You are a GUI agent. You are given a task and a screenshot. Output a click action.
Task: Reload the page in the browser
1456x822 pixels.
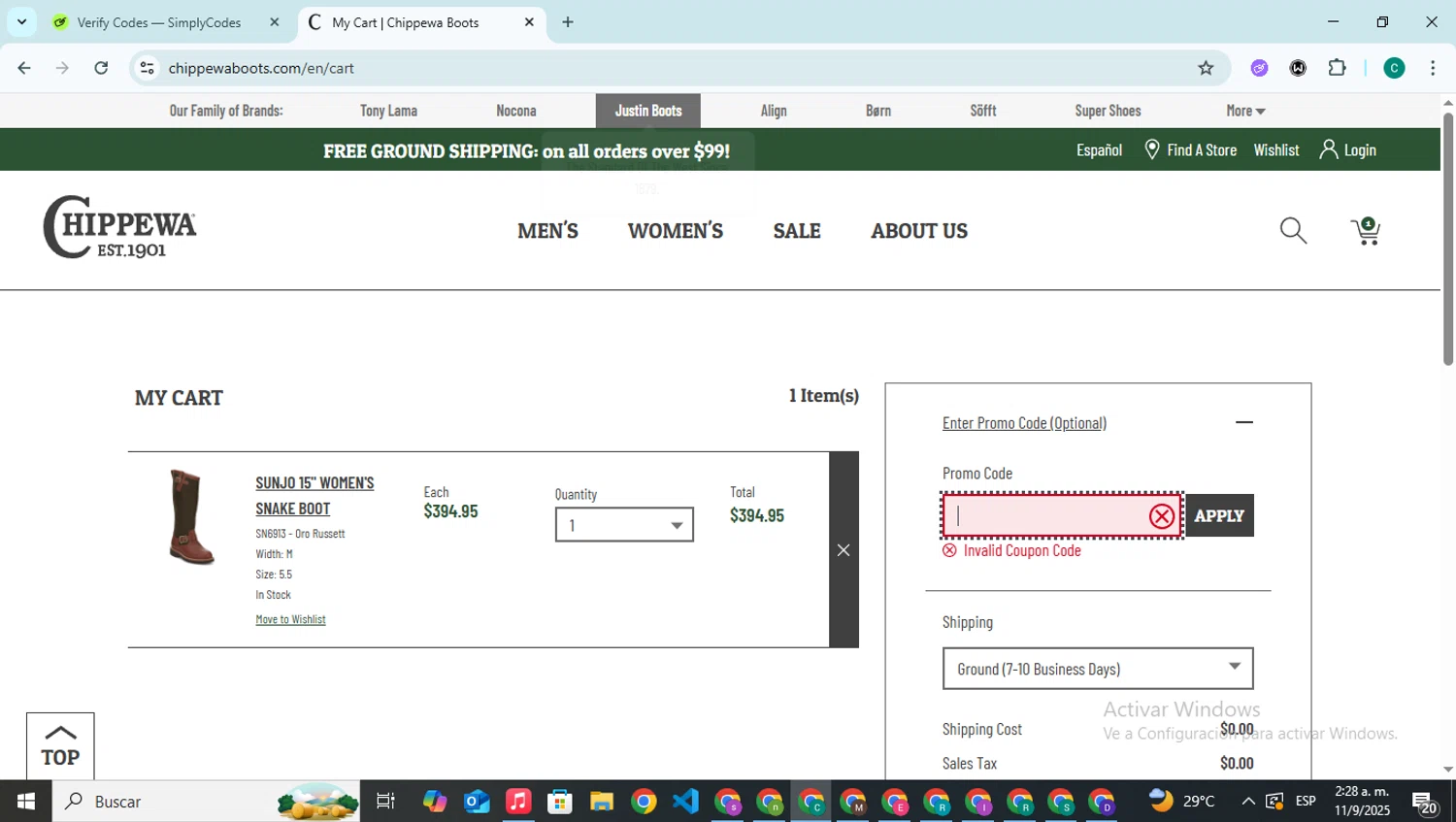coord(101,68)
